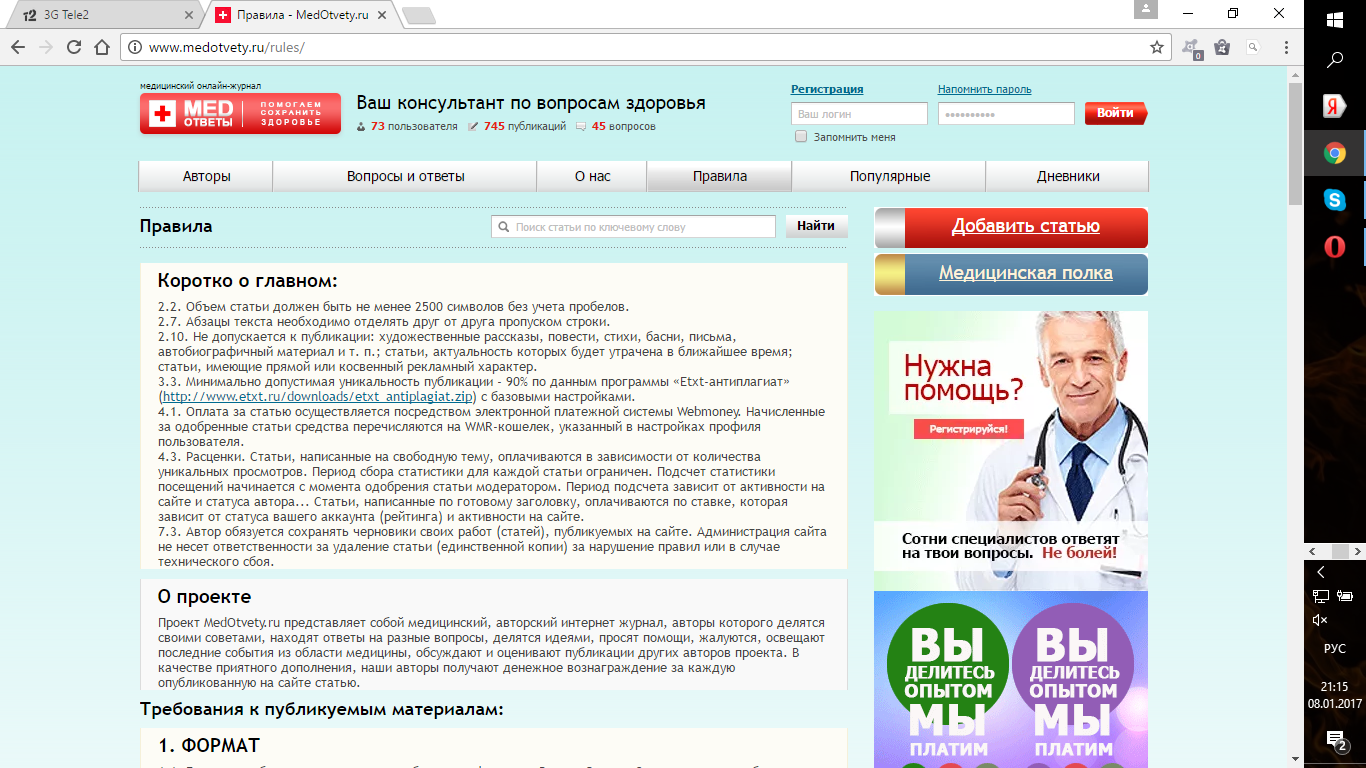Open Opera browser from the taskbar
Screen dimensions: 1366x768
(1334, 247)
